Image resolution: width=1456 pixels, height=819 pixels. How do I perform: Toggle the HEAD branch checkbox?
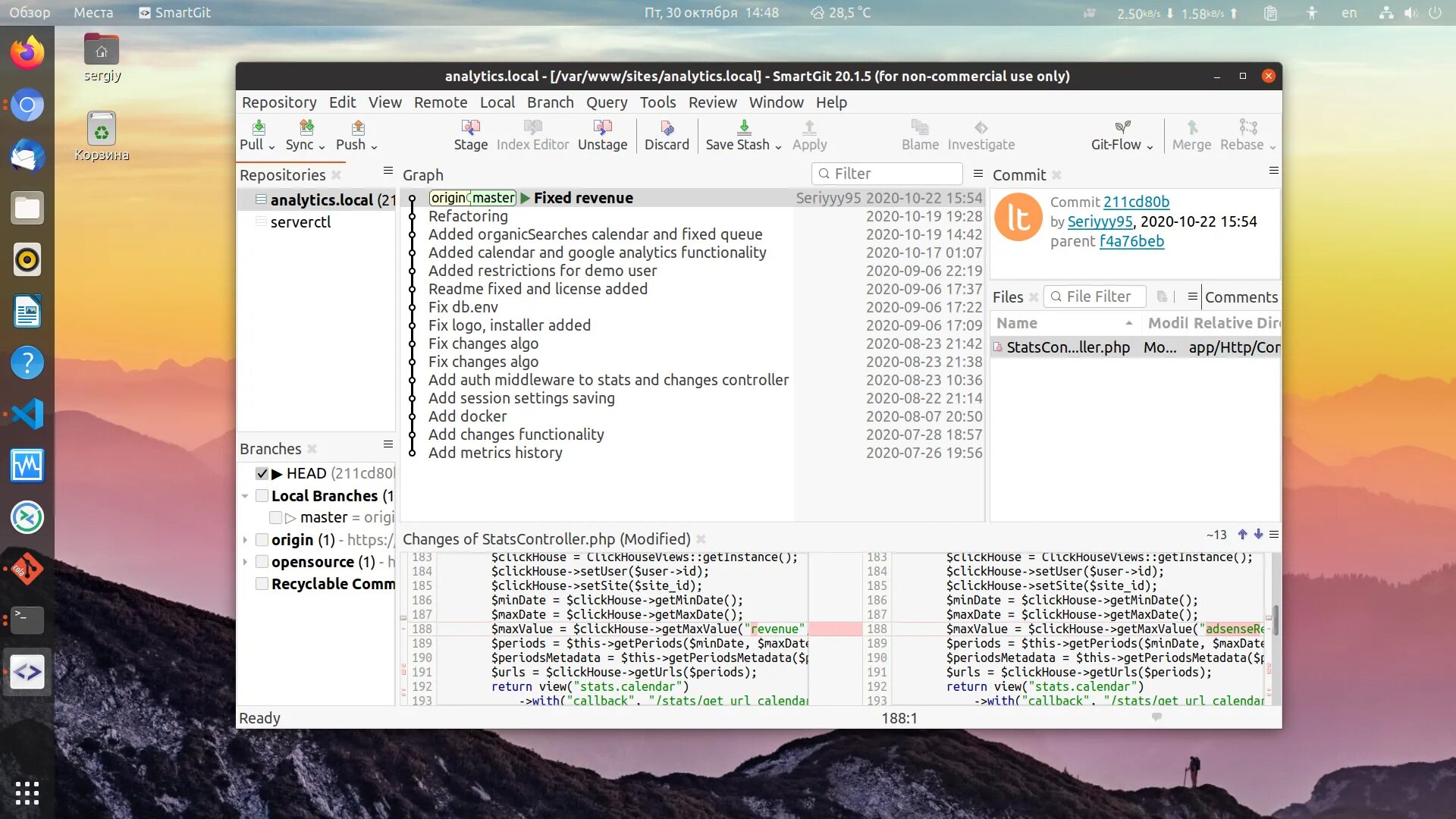[262, 473]
